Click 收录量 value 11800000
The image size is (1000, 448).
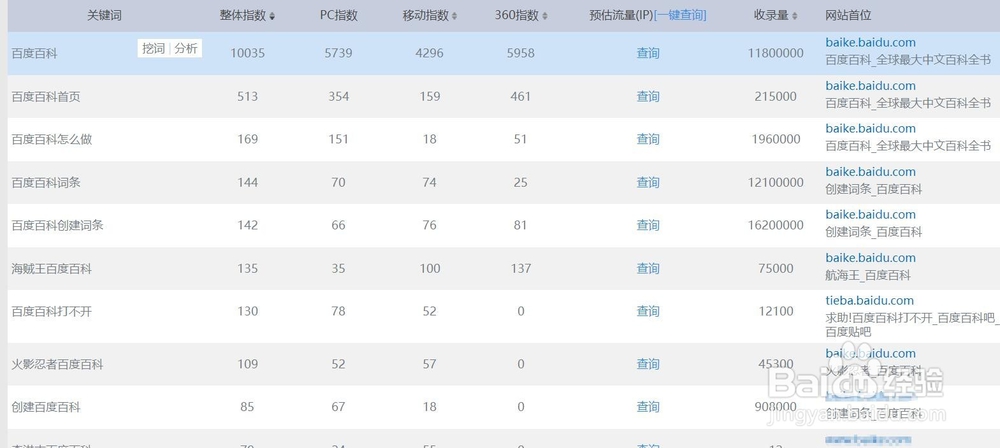(x=776, y=54)
